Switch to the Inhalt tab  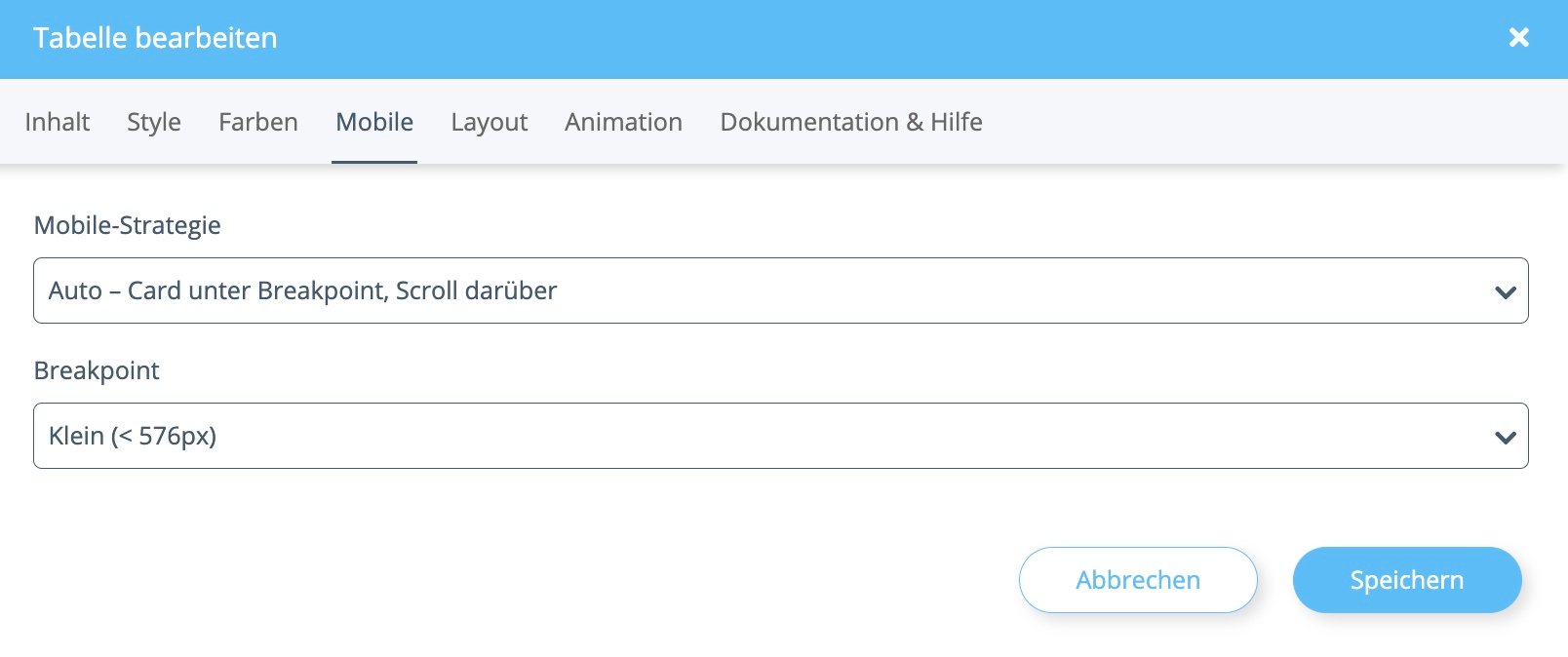coord(58,122)
